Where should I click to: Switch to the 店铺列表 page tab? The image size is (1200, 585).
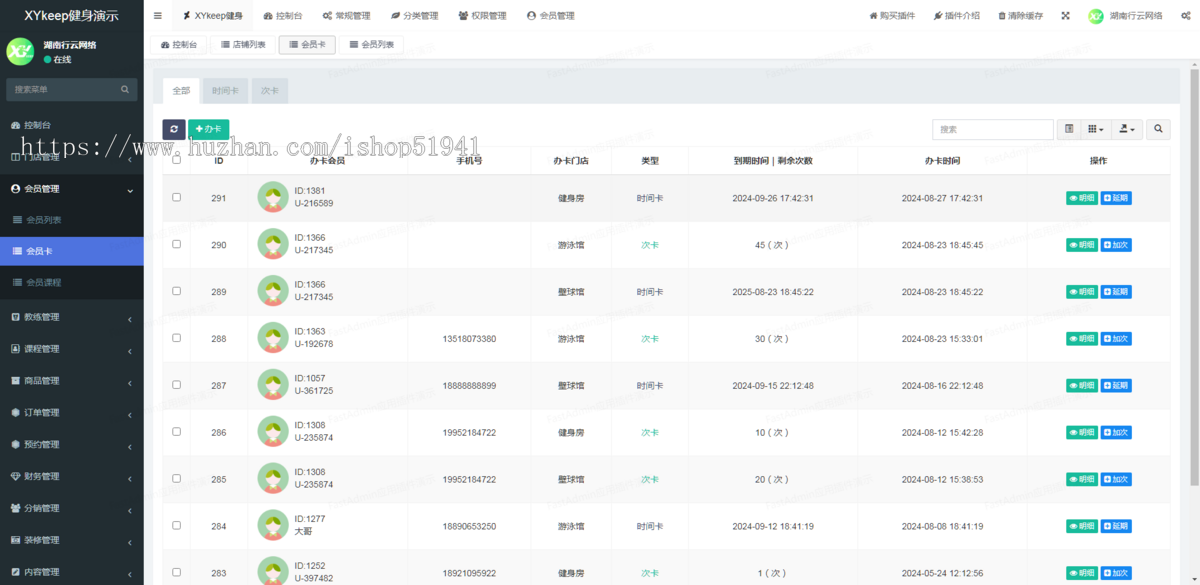click(243, 45)
